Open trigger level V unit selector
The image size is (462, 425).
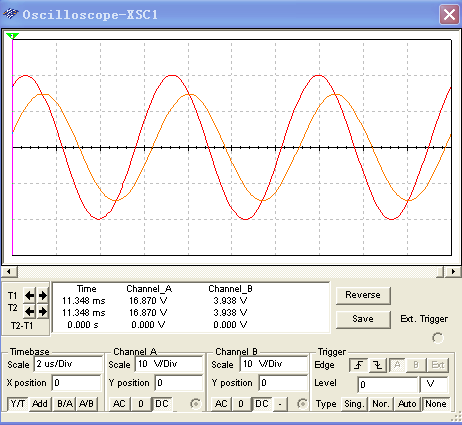(434, 385)
